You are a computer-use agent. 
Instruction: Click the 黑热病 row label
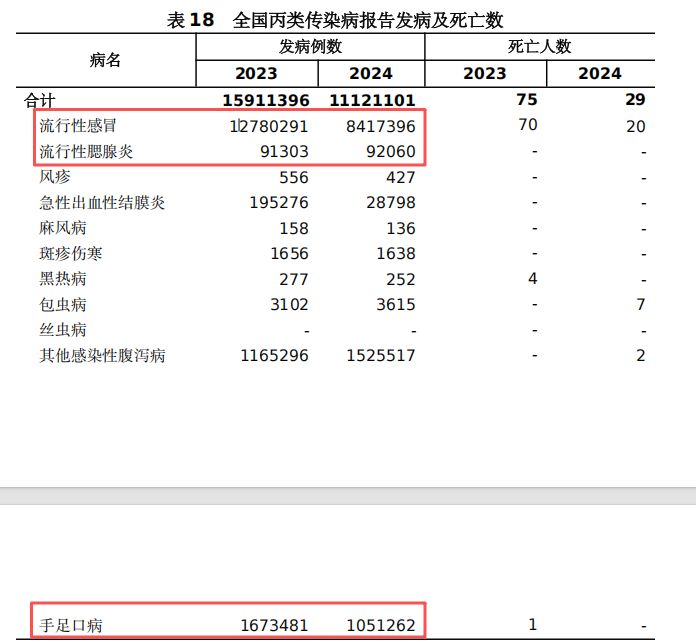point(63,279)
